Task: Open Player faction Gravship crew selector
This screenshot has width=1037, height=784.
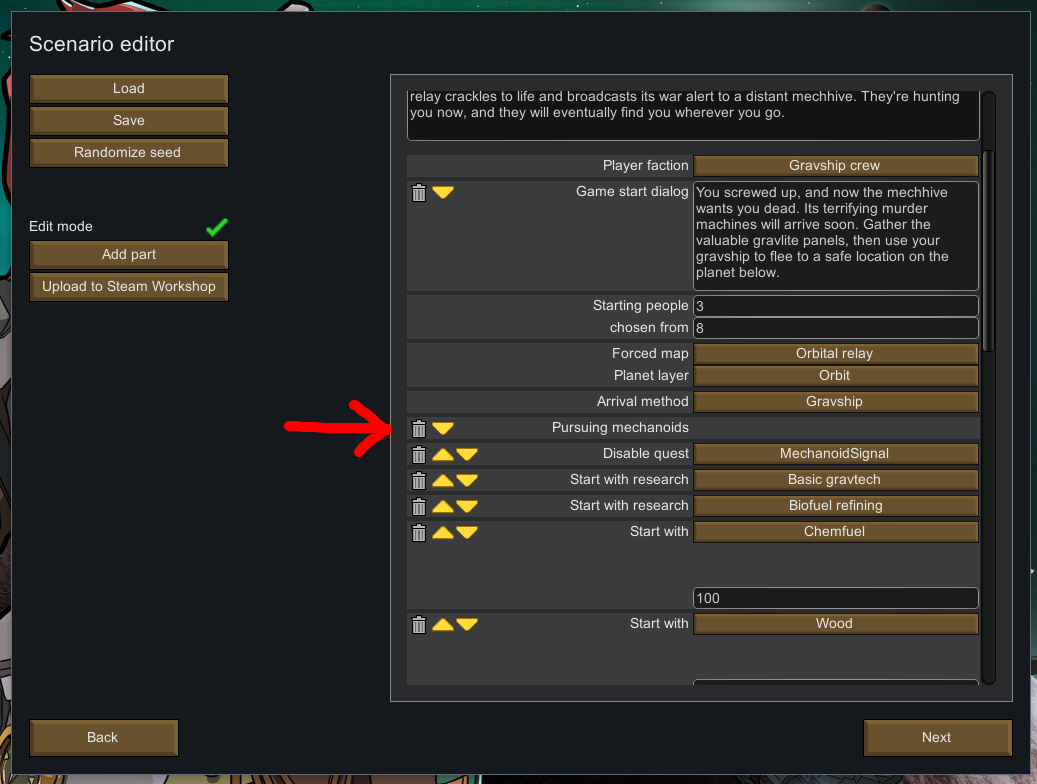Action: point(835,165)
